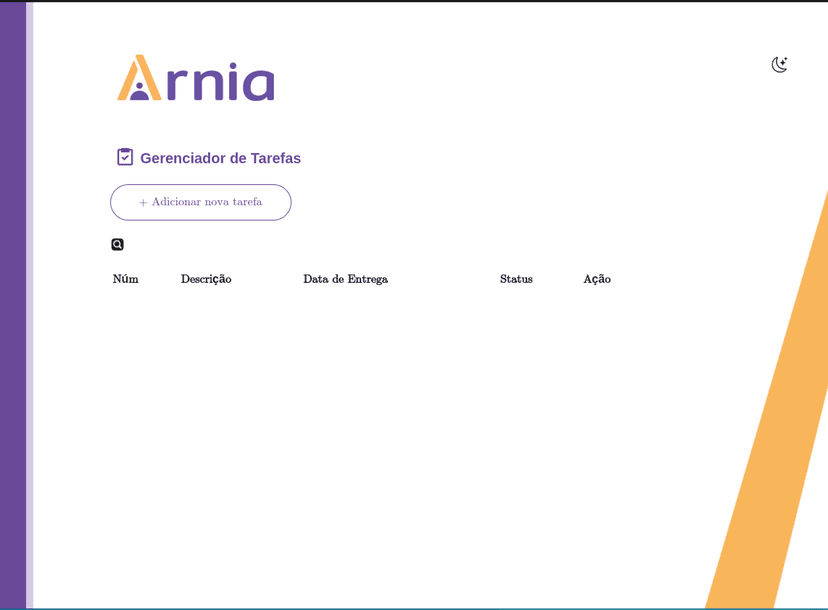
Task: Click the clipboard checklist icon
Action: [125, 157]
